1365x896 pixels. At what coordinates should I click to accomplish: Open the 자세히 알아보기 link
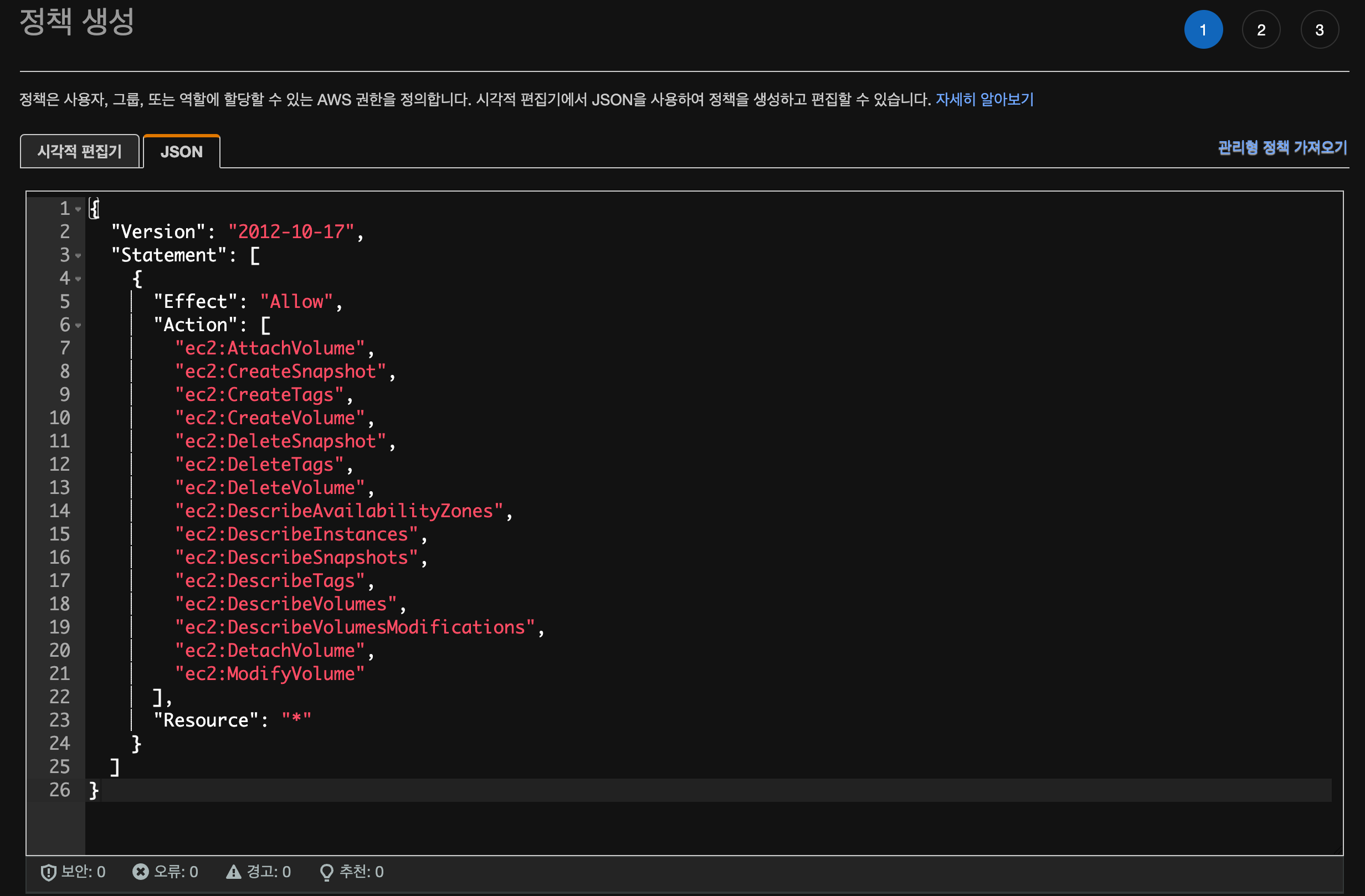click(984, 100)
